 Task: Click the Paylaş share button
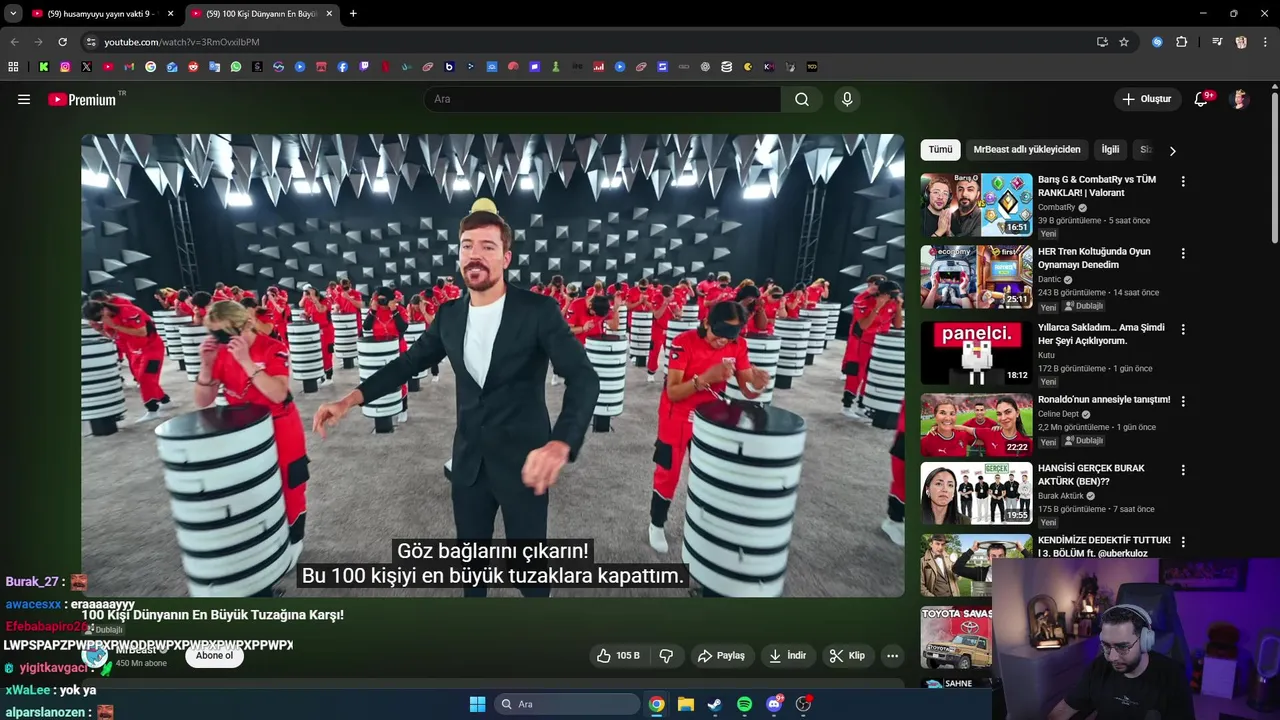[x=721, y=656]
